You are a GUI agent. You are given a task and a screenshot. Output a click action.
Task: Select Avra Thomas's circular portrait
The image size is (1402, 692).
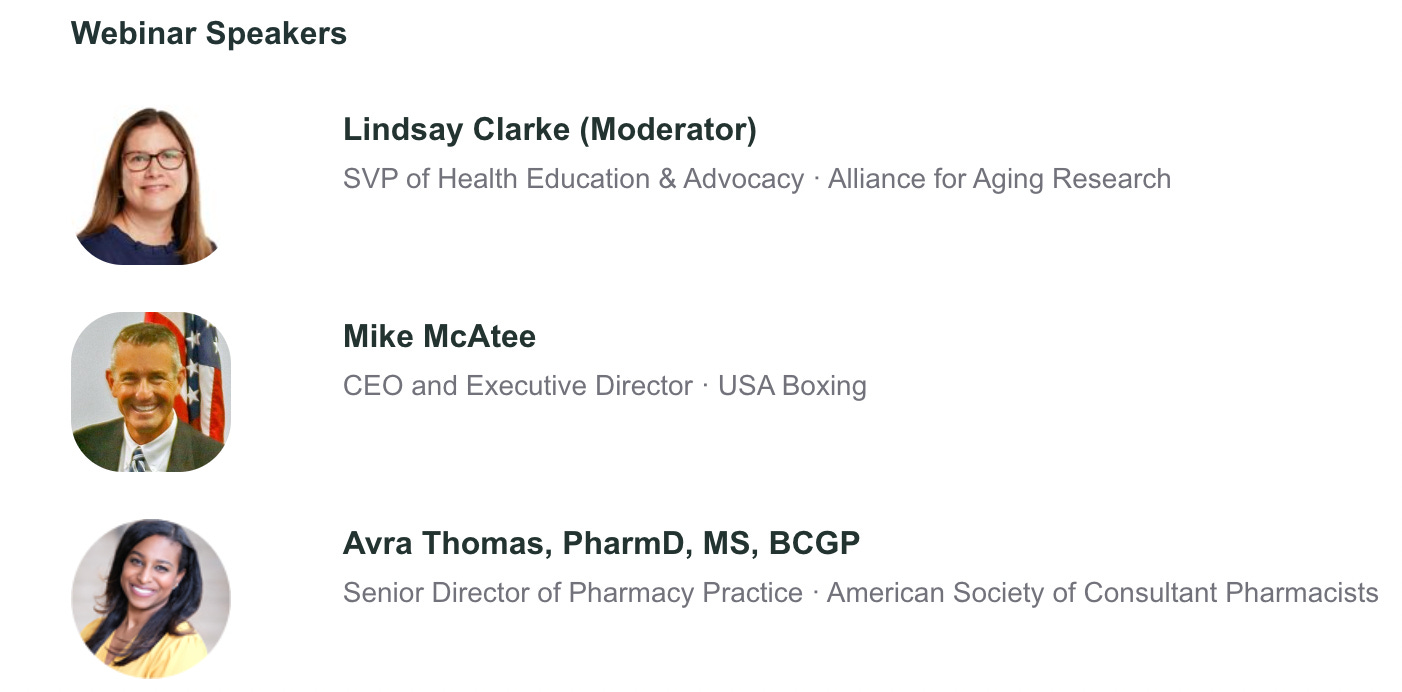[x=150, y=598]
